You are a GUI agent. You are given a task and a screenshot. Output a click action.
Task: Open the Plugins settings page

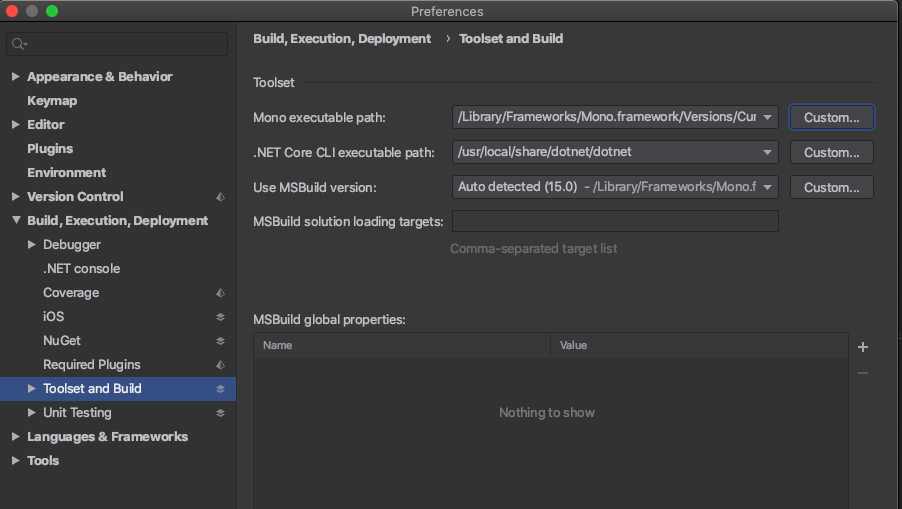pyautogui.click(x=50, y=149)
